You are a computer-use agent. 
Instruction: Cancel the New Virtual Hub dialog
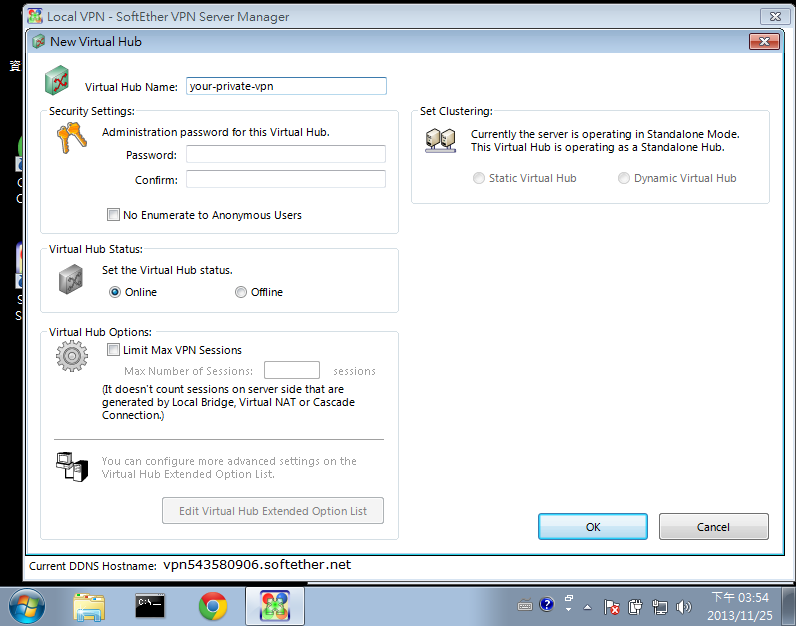click(713, 526)
